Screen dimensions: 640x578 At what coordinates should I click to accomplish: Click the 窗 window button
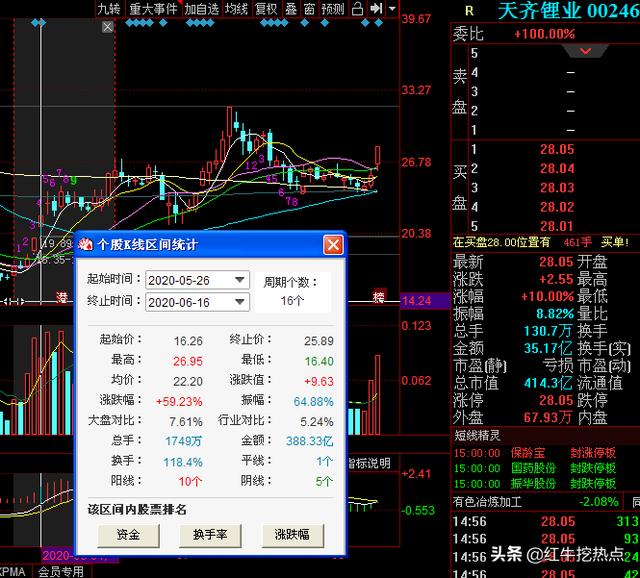309,9
